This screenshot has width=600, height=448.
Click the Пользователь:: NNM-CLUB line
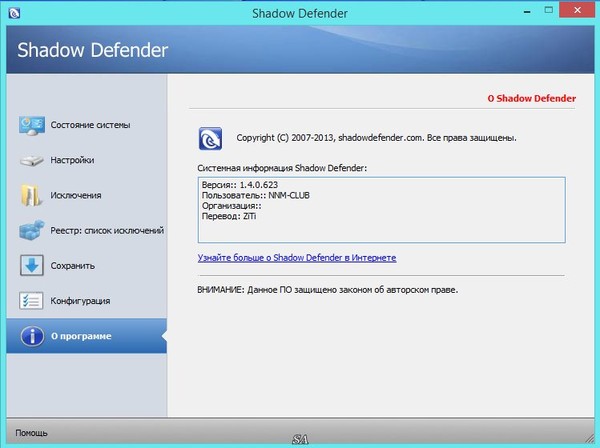[256, 195]
